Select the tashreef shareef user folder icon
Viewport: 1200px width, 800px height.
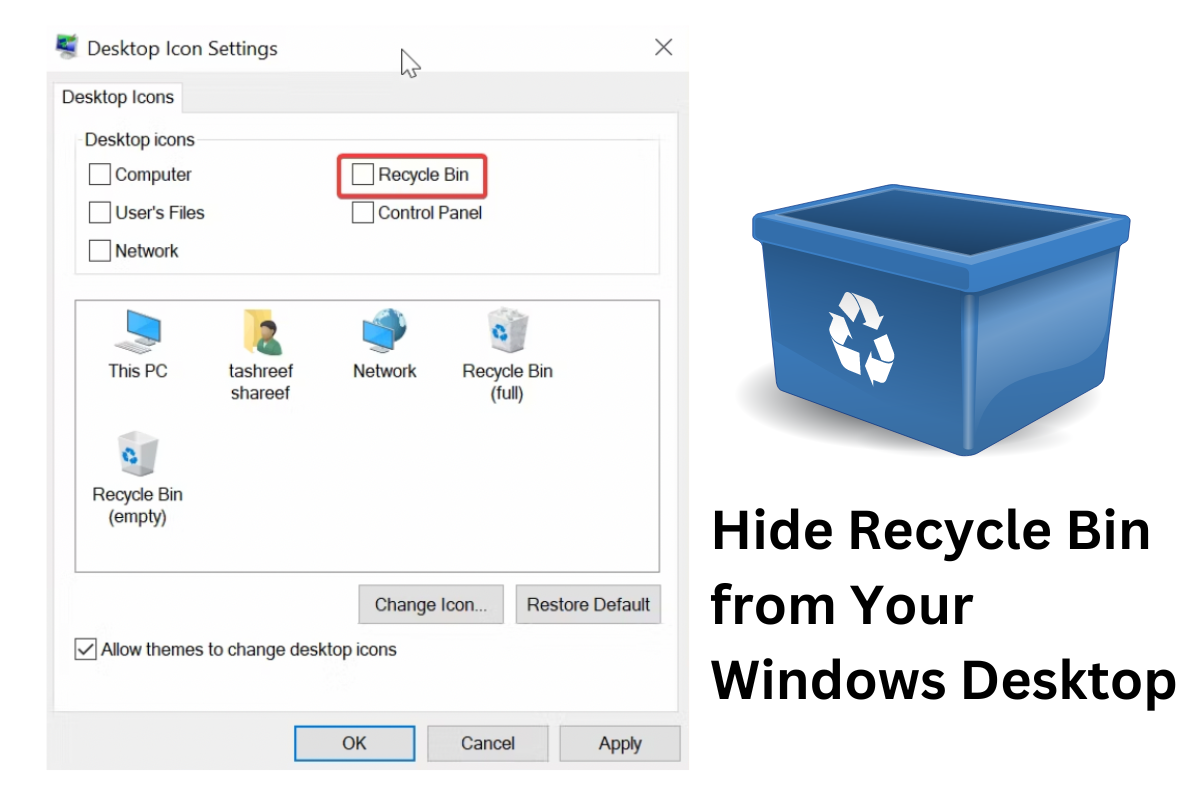[260, 332]
